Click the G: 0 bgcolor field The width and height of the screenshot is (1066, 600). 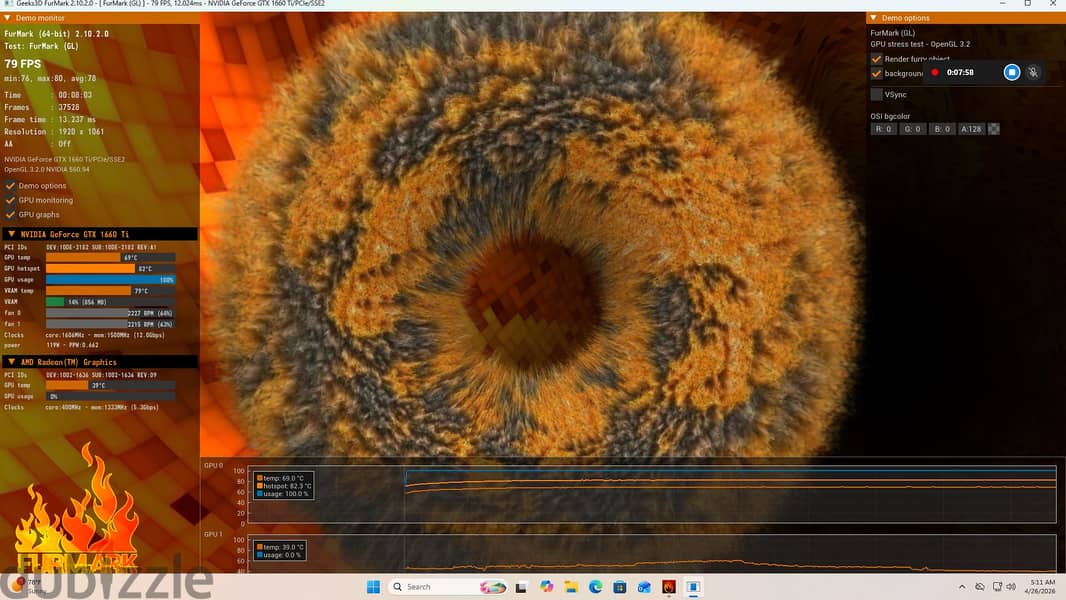pyautogui.click(x=912, y=129)
